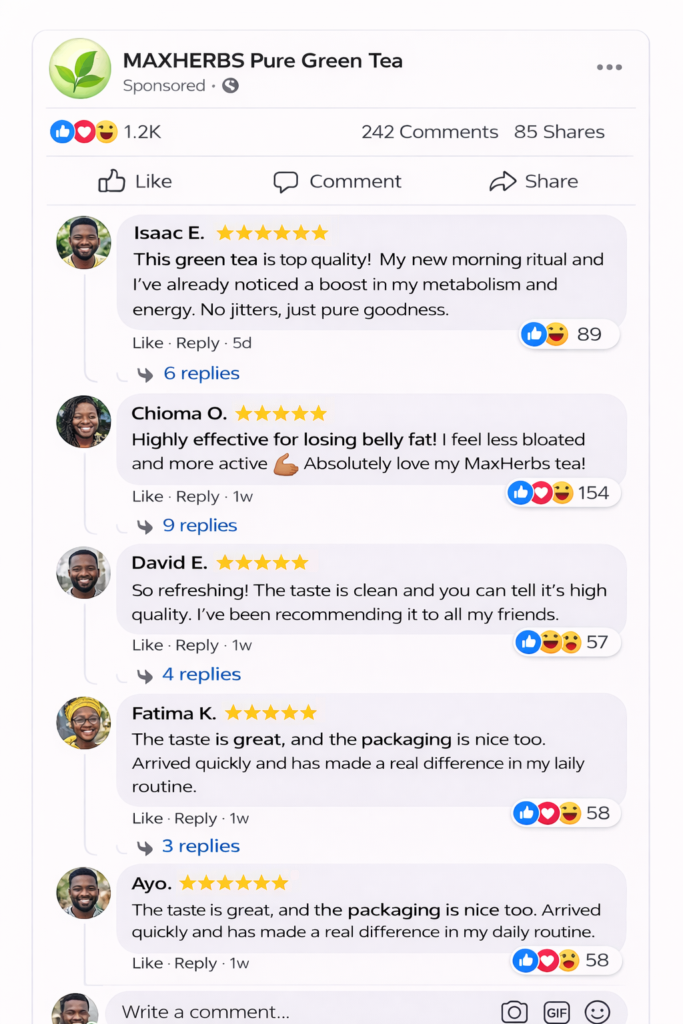Click the globe public audience icon
This screenshot has height=1024, width=683.
click(x=230, y=86)
